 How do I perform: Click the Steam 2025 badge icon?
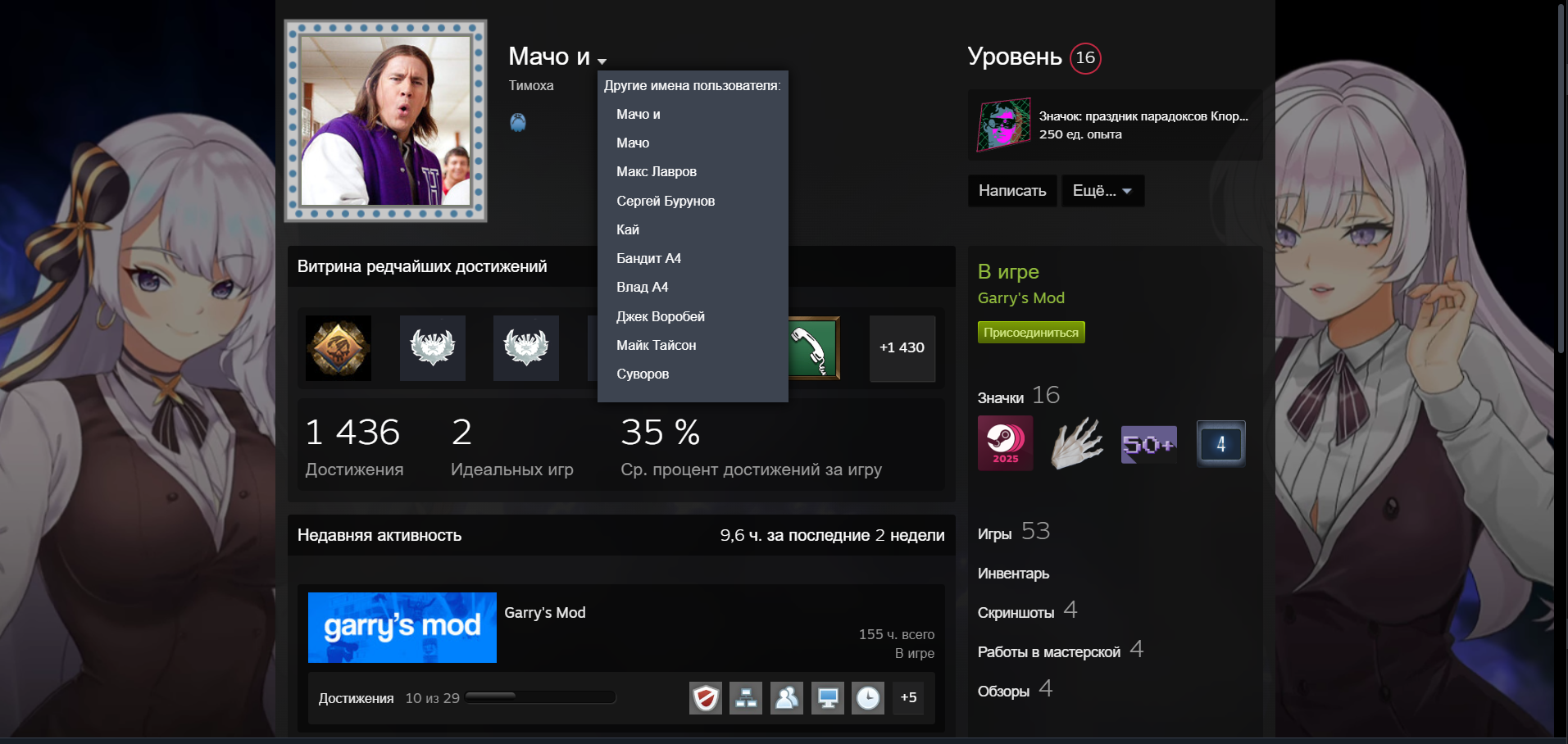pyautogui.click(x=1005, y=443)
